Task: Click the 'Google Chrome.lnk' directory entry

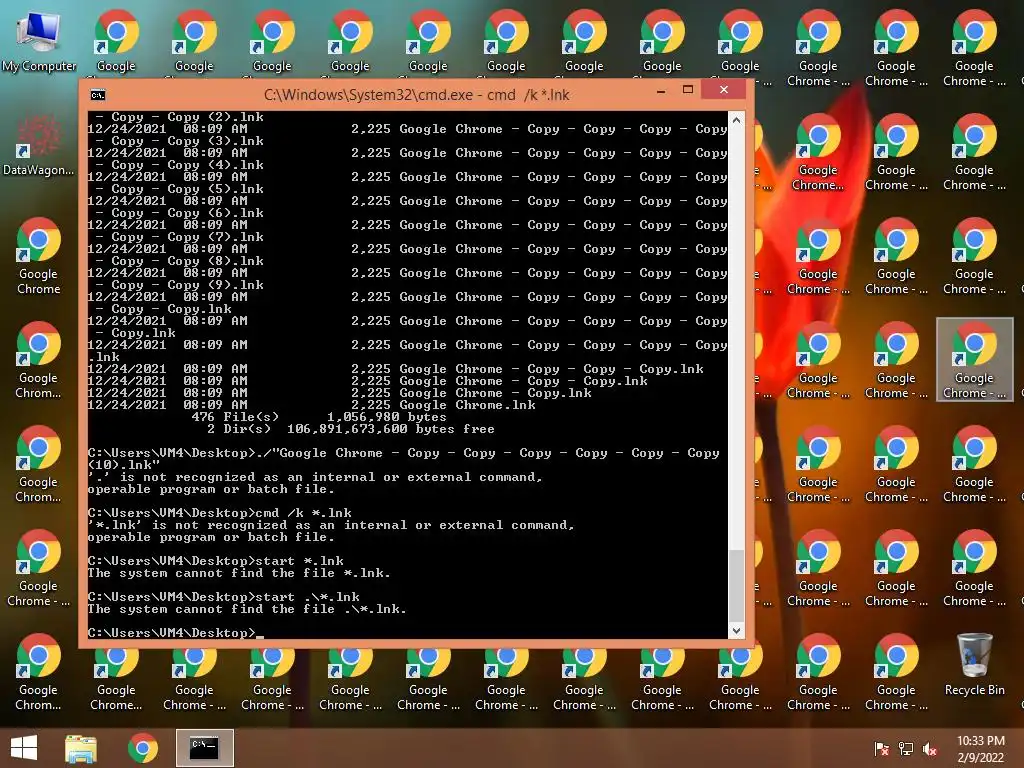Action: (x=312, y=405)
